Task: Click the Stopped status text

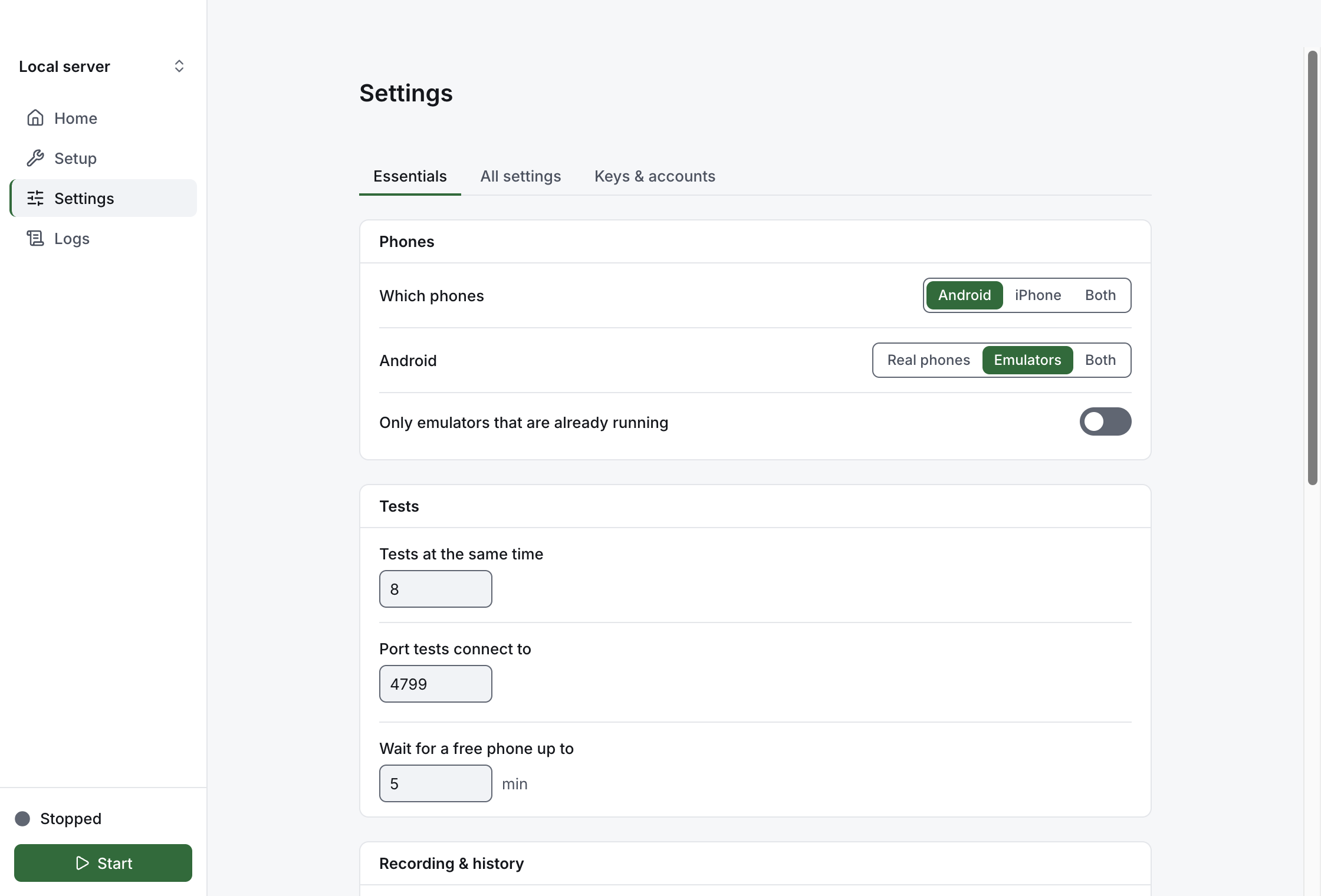Action: (x=71, y=819)
